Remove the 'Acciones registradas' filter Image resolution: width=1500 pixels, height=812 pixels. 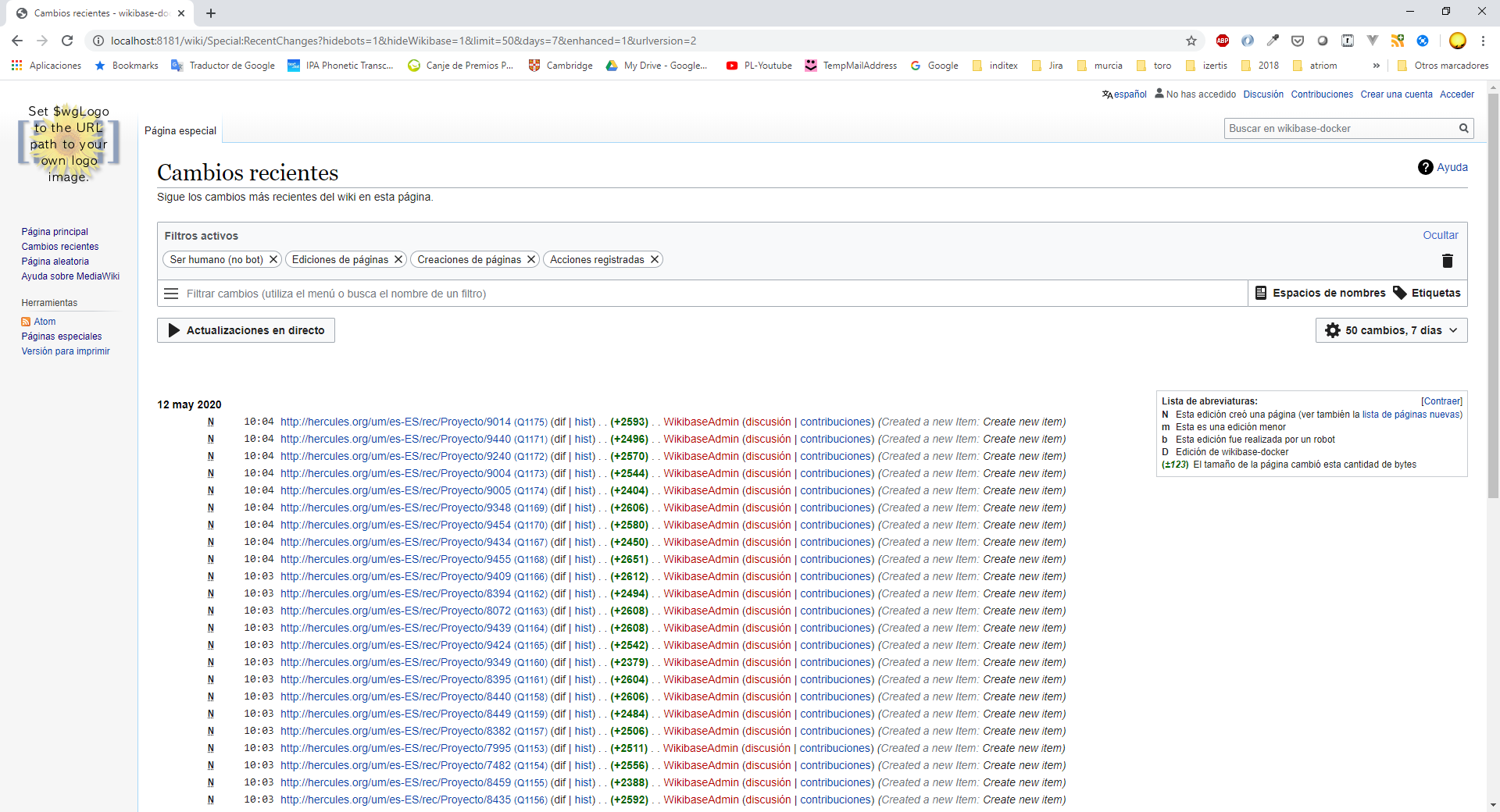click(655, 259)
